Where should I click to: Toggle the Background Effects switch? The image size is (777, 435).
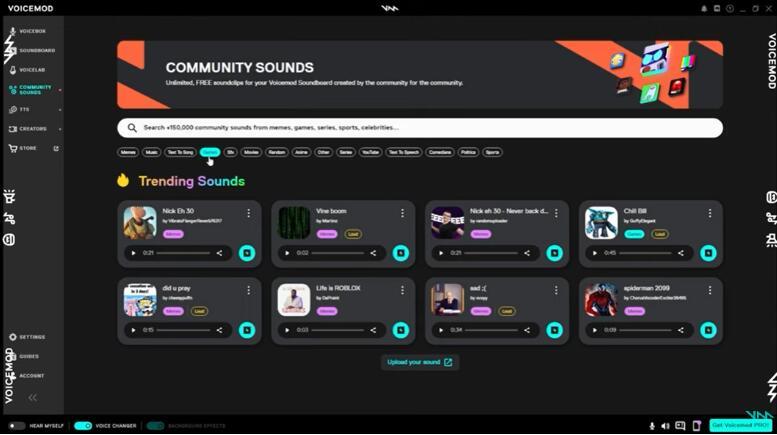[x=155, y=426]
